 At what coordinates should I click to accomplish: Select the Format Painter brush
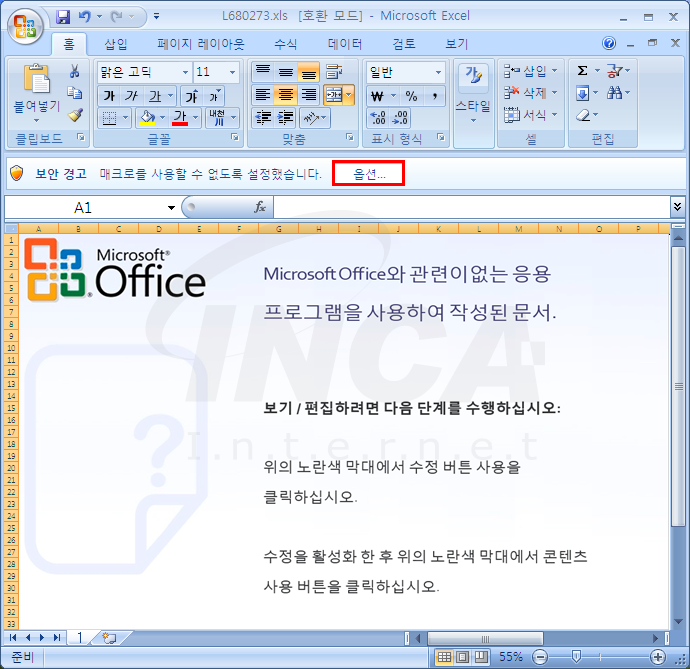coord(75,115)
